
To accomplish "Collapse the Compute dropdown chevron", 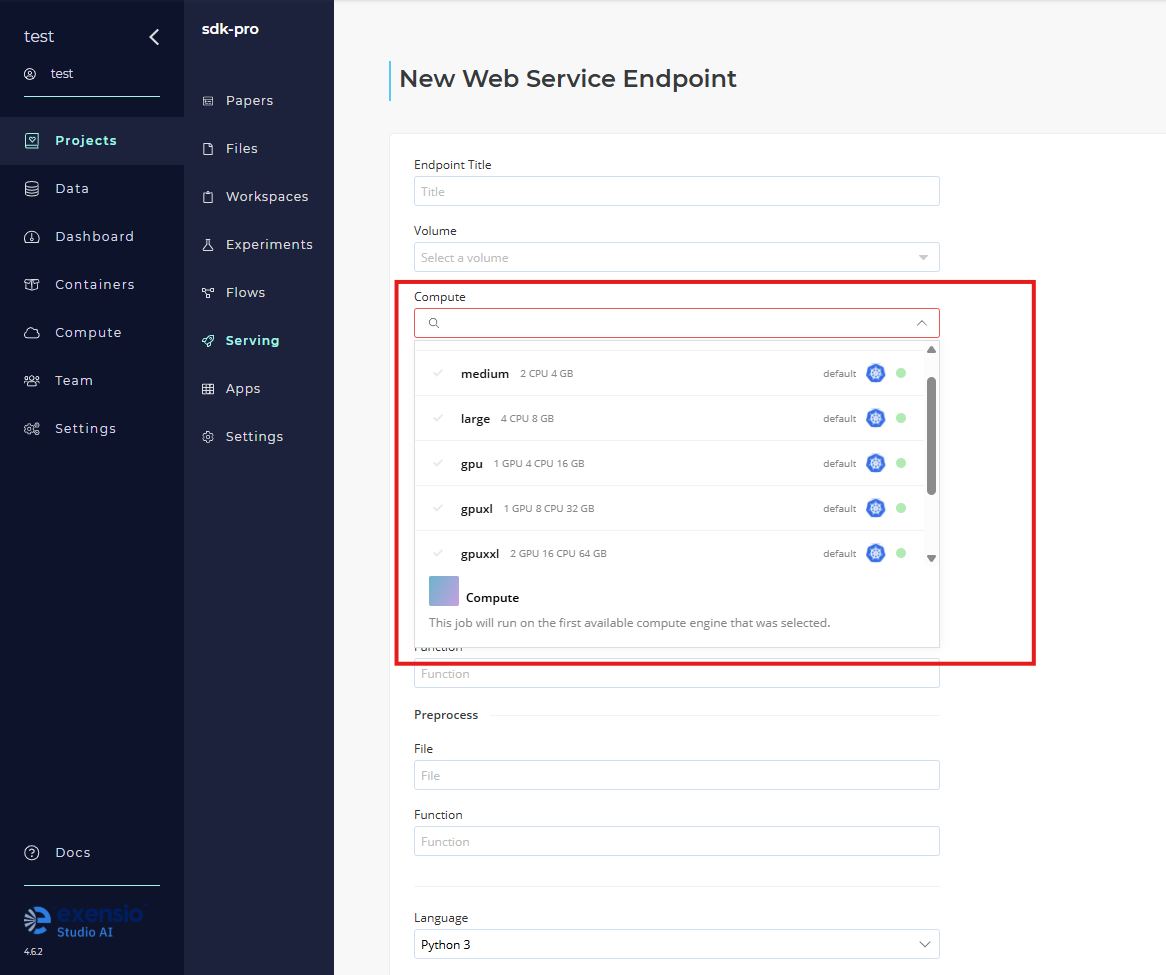I will click(x=921, y=323).
